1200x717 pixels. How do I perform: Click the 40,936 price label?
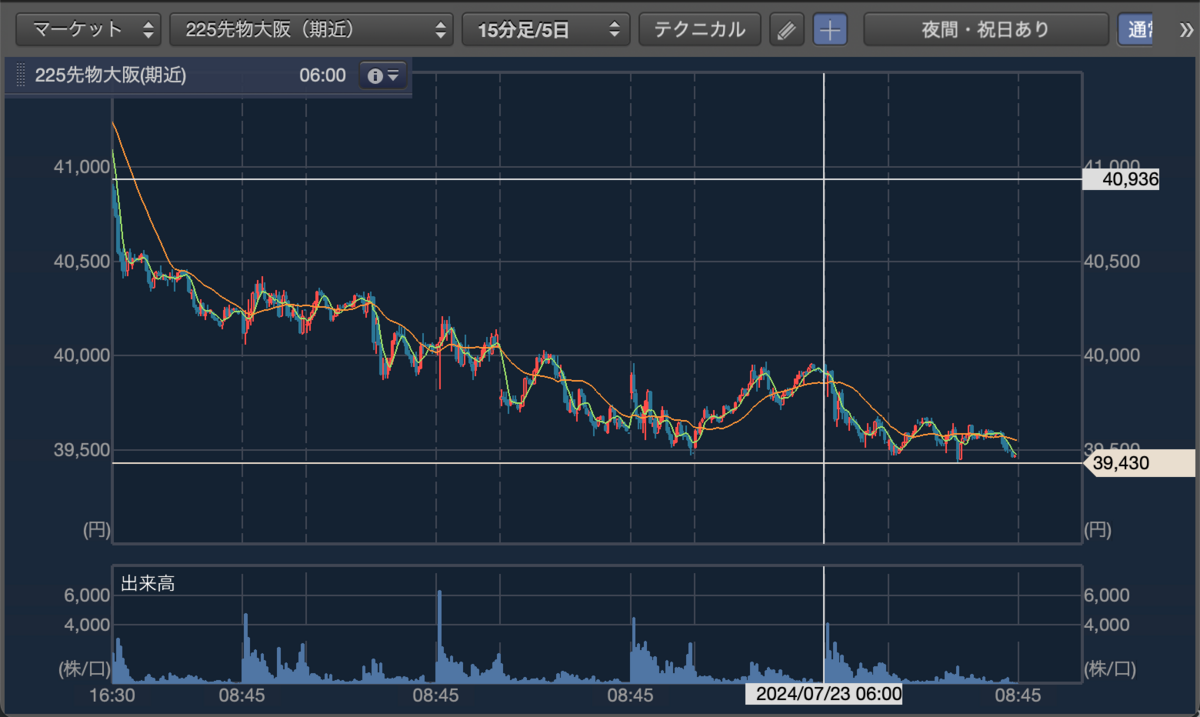1120,180
